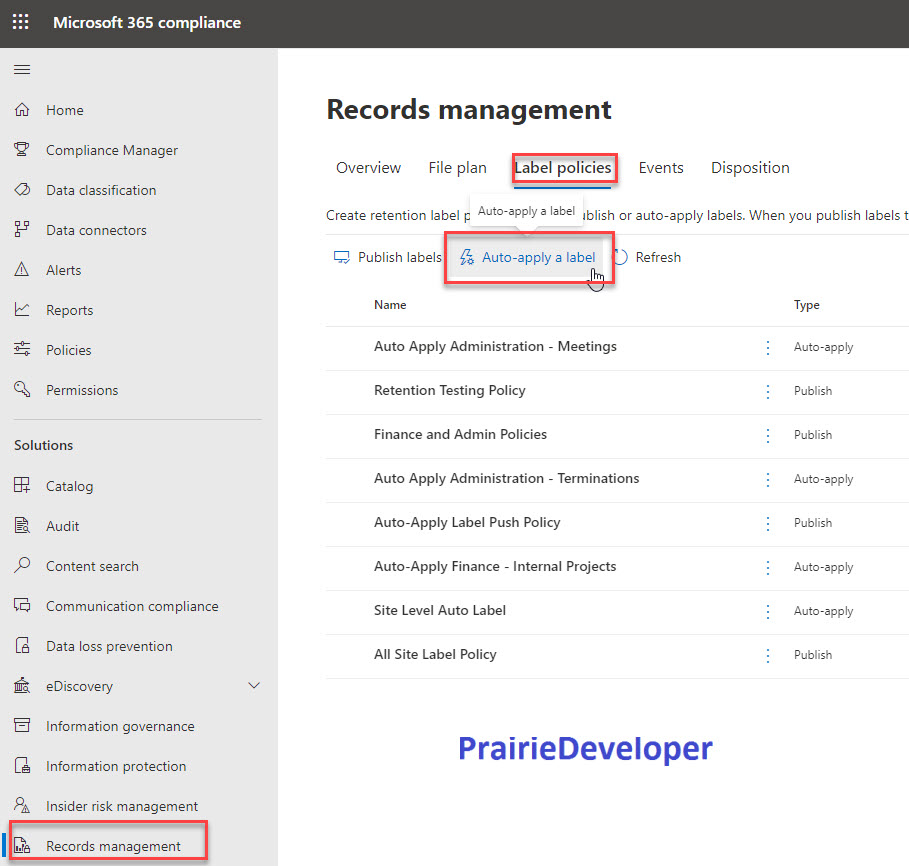This screenshot has width=909, height=866.
Task: Expand the eDiscovery chevron
Action: 254,685
